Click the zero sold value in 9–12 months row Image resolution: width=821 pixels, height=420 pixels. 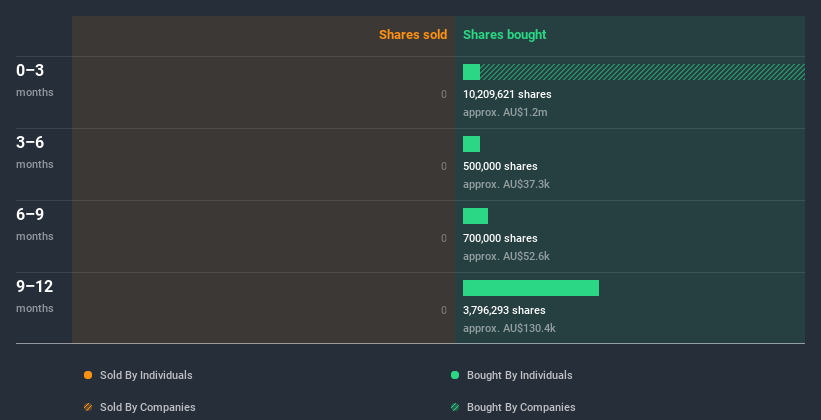point(444,310)
